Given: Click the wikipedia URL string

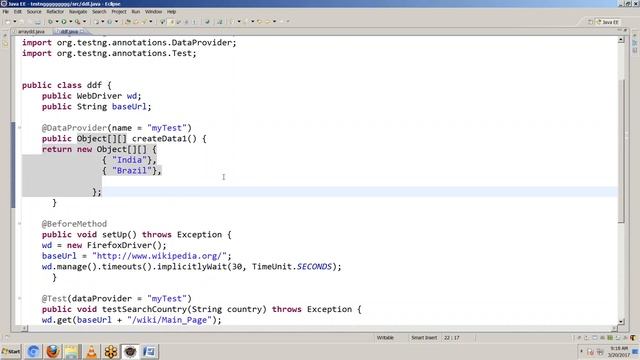Looking at the screenshot, I should (x=159, y=256).
